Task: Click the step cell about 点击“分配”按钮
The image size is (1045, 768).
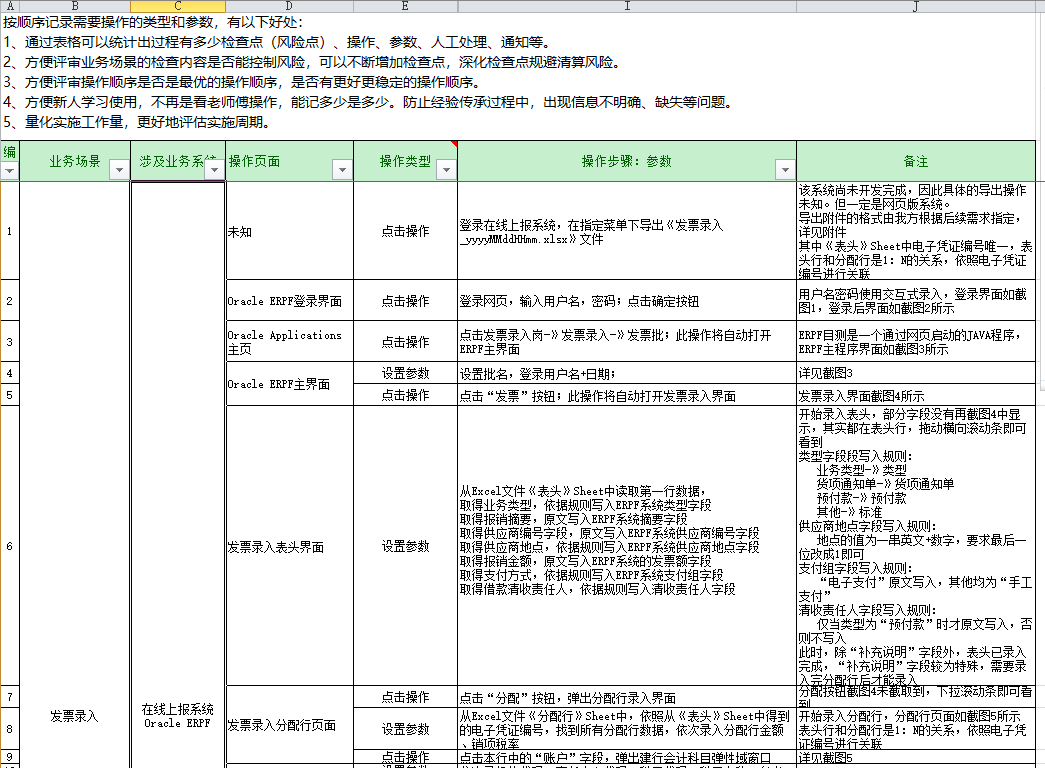Action: pos(626,697)
